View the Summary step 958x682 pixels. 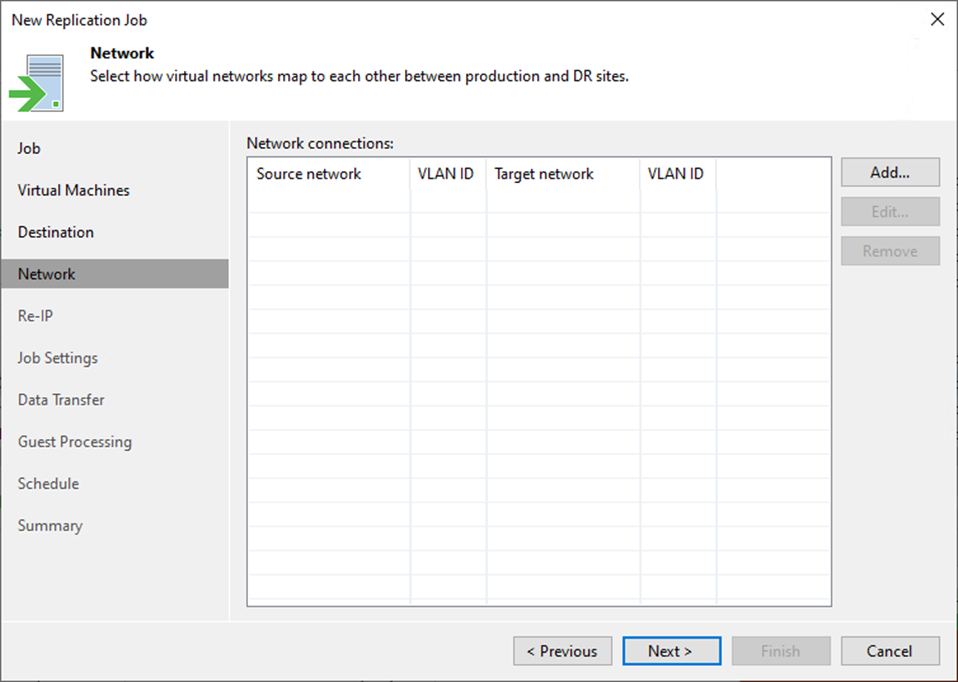pos(50,526)
